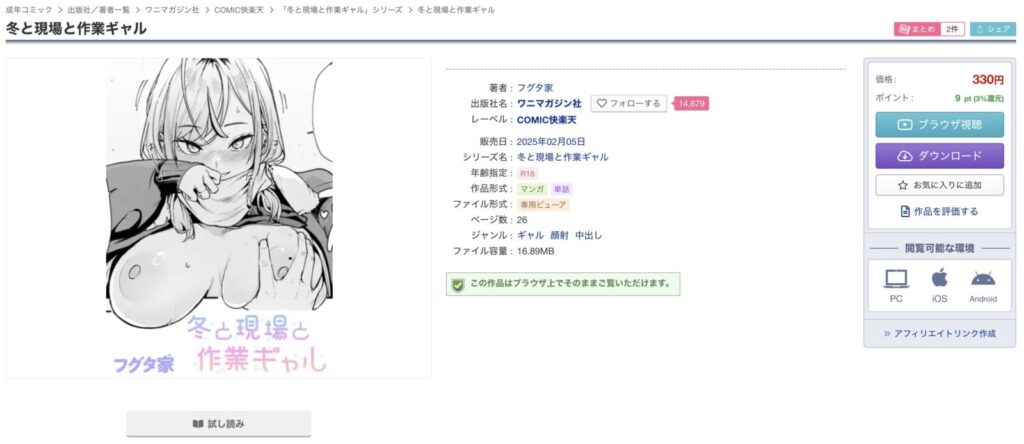Go to 成年コミック breadcrumb
Viewport: 1024px width, 444px height.
[x=29, y=10]
